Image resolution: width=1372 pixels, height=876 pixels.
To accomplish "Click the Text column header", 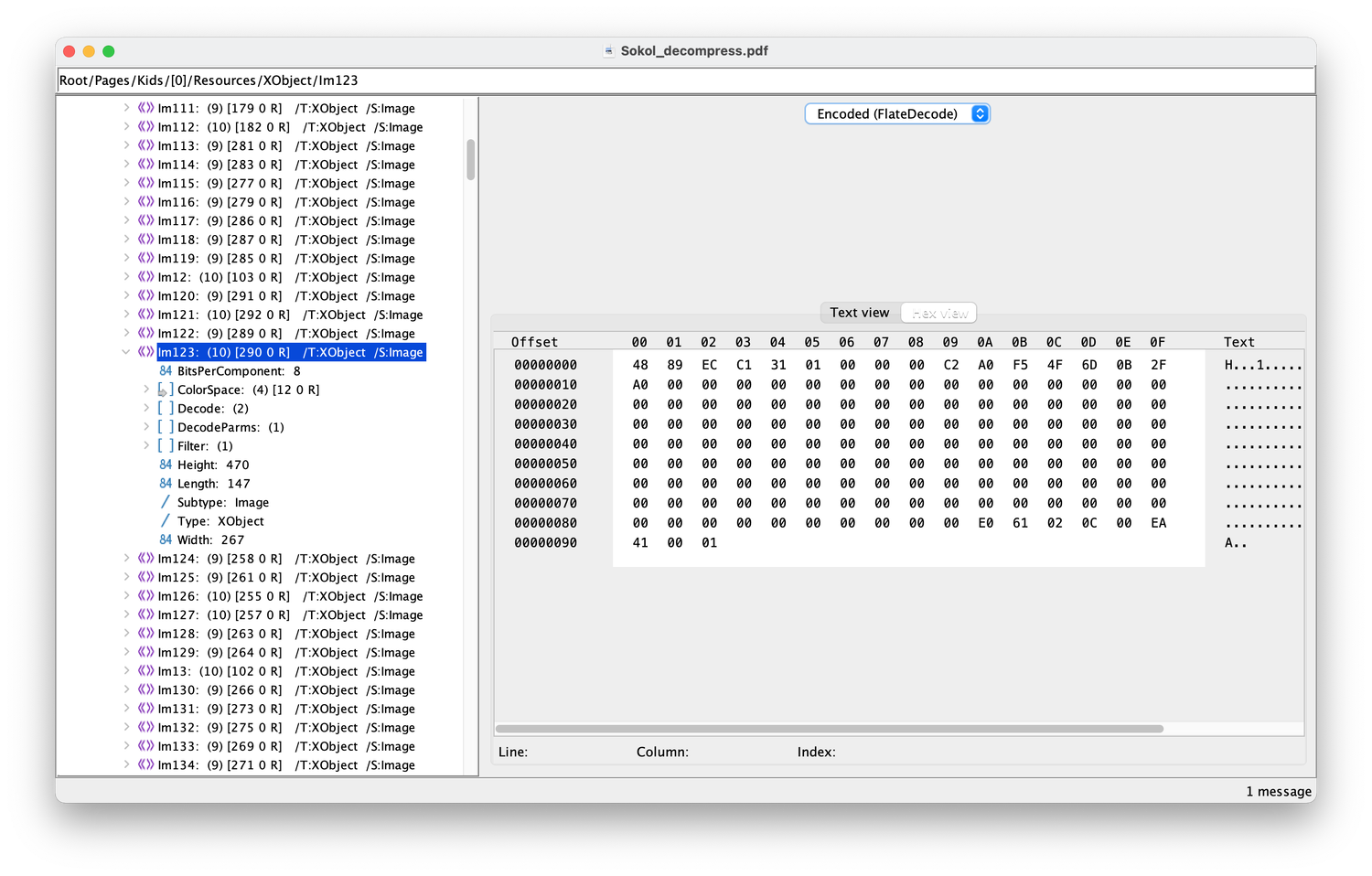I will click(1239, 342).
